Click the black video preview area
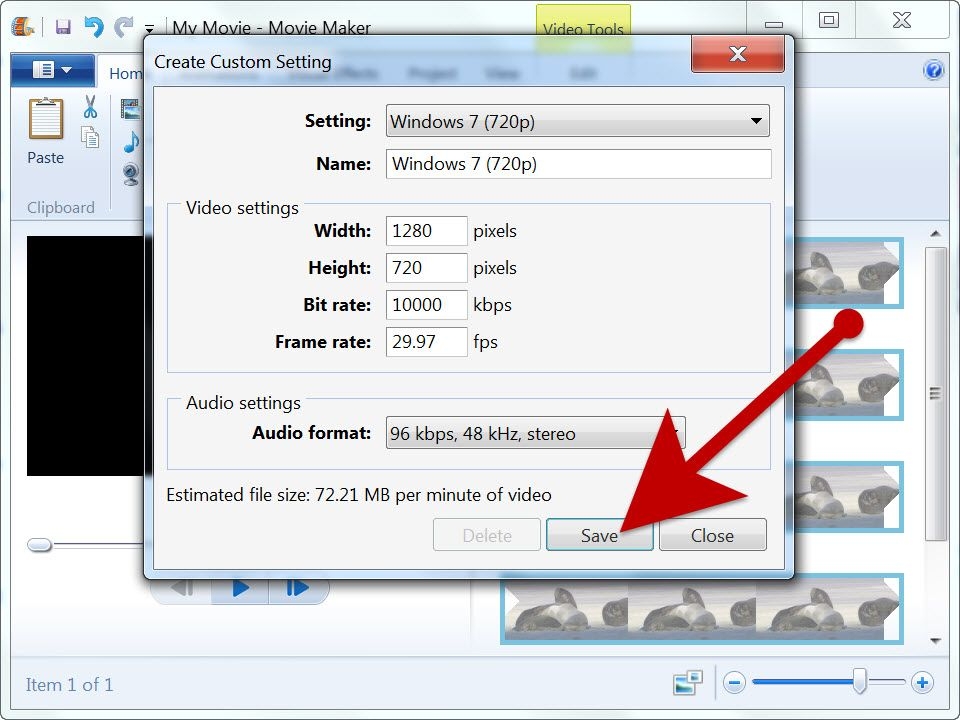The width and height of the screenshot is (960, 720). point(86,356)
